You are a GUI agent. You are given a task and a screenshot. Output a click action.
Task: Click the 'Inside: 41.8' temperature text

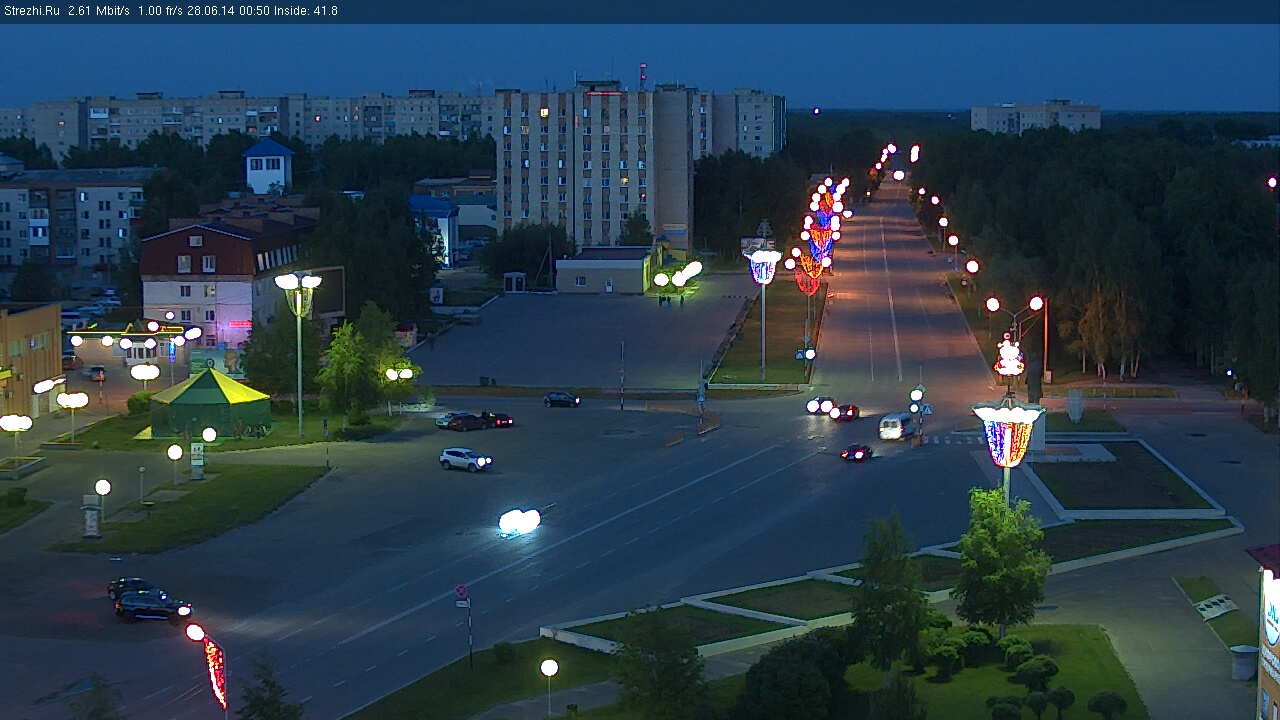tap(306, 11)
